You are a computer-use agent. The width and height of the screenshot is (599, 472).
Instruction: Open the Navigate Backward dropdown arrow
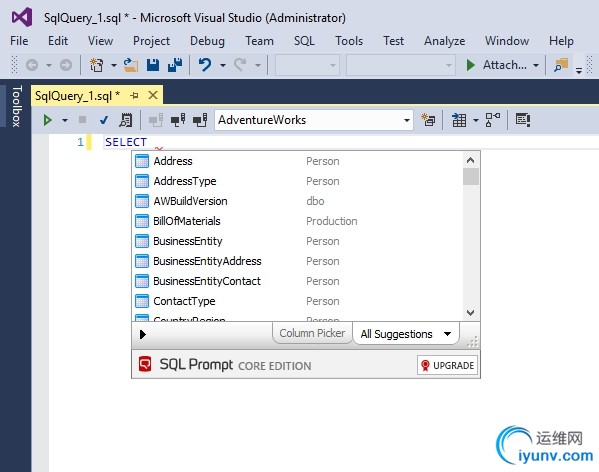click(49, 65)
